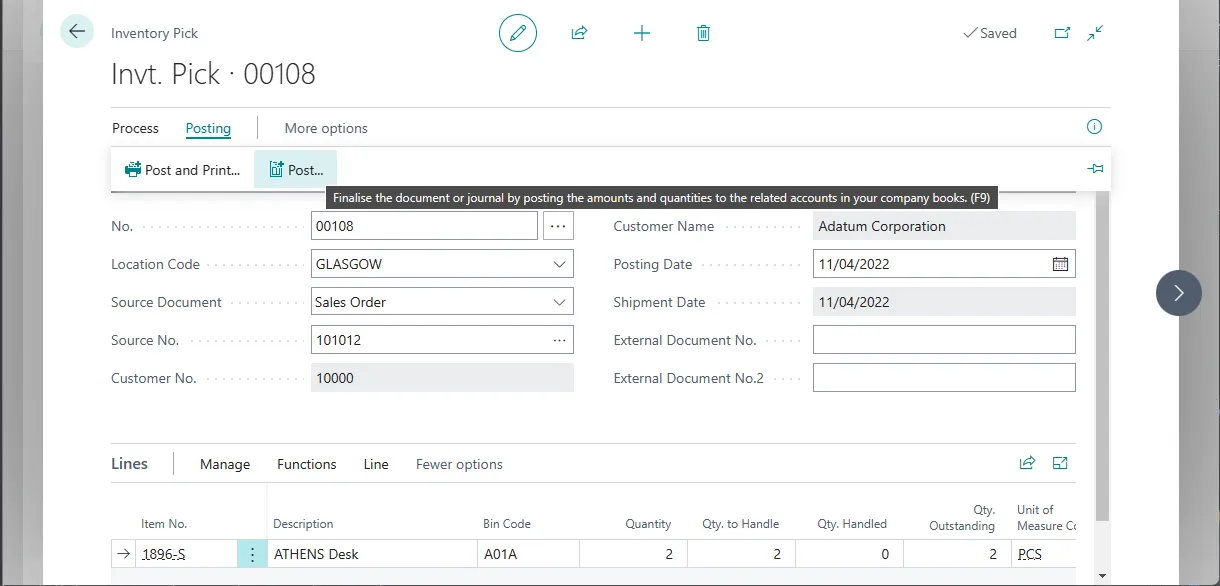This screenshot has height=586, width=1220.
Task: Expand Lines section to full view
Action: 1060,463
